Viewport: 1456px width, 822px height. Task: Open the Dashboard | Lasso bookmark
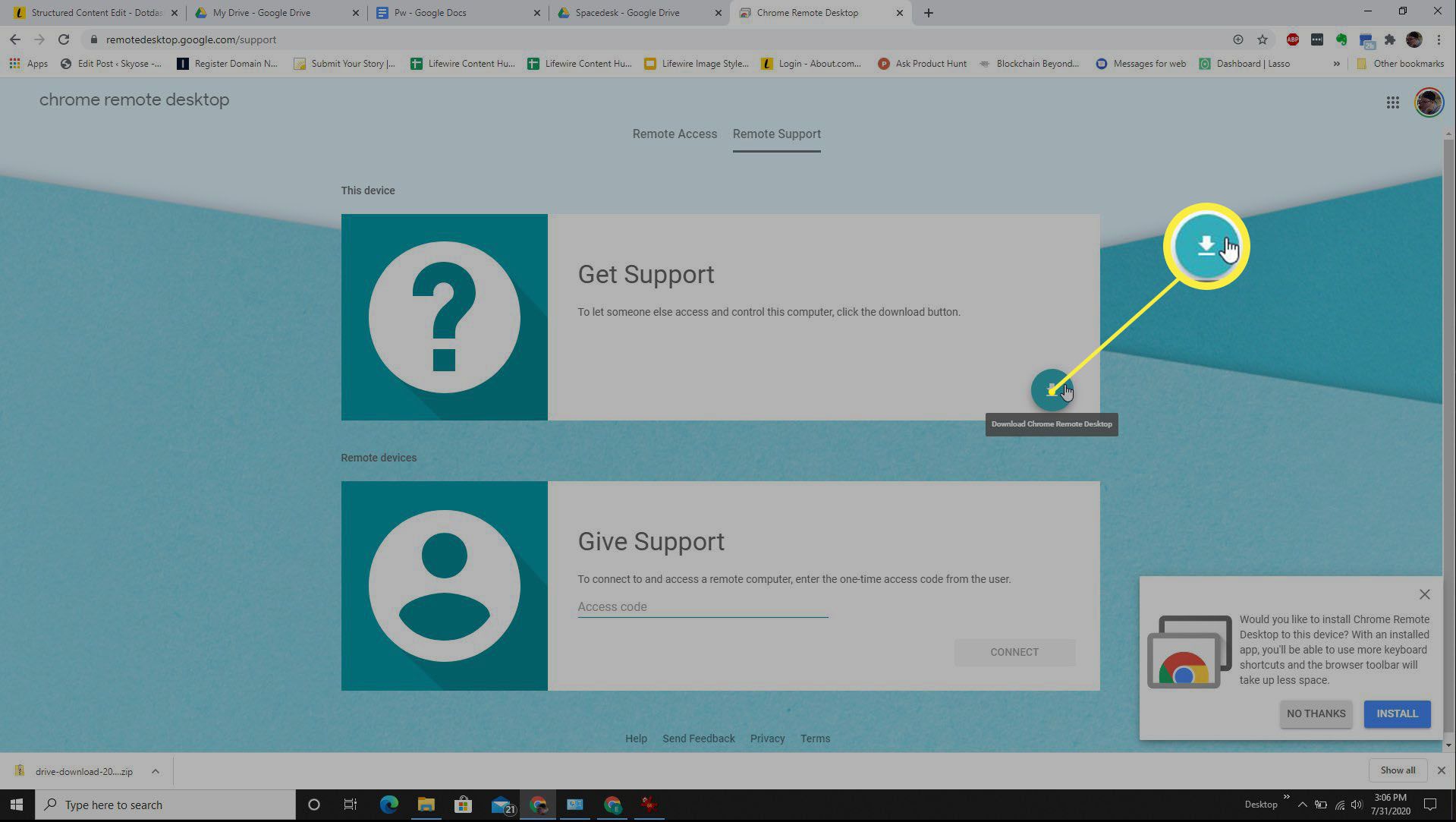[1244, 64]
